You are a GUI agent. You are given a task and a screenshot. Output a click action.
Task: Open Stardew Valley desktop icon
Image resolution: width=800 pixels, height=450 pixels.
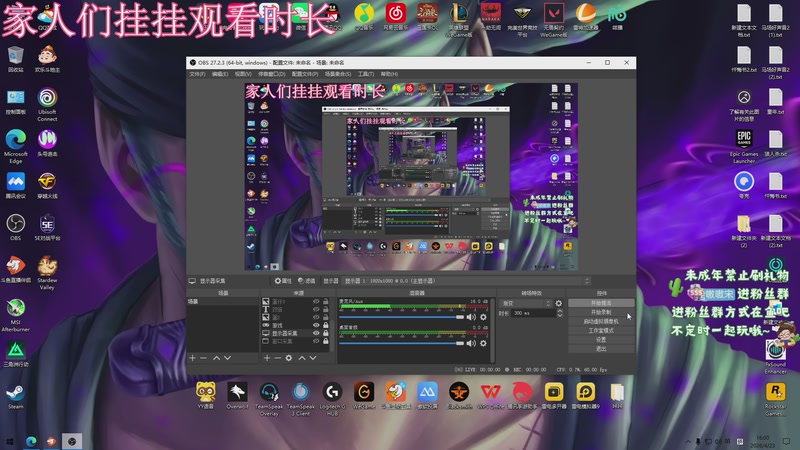click(x=47, y=273)
